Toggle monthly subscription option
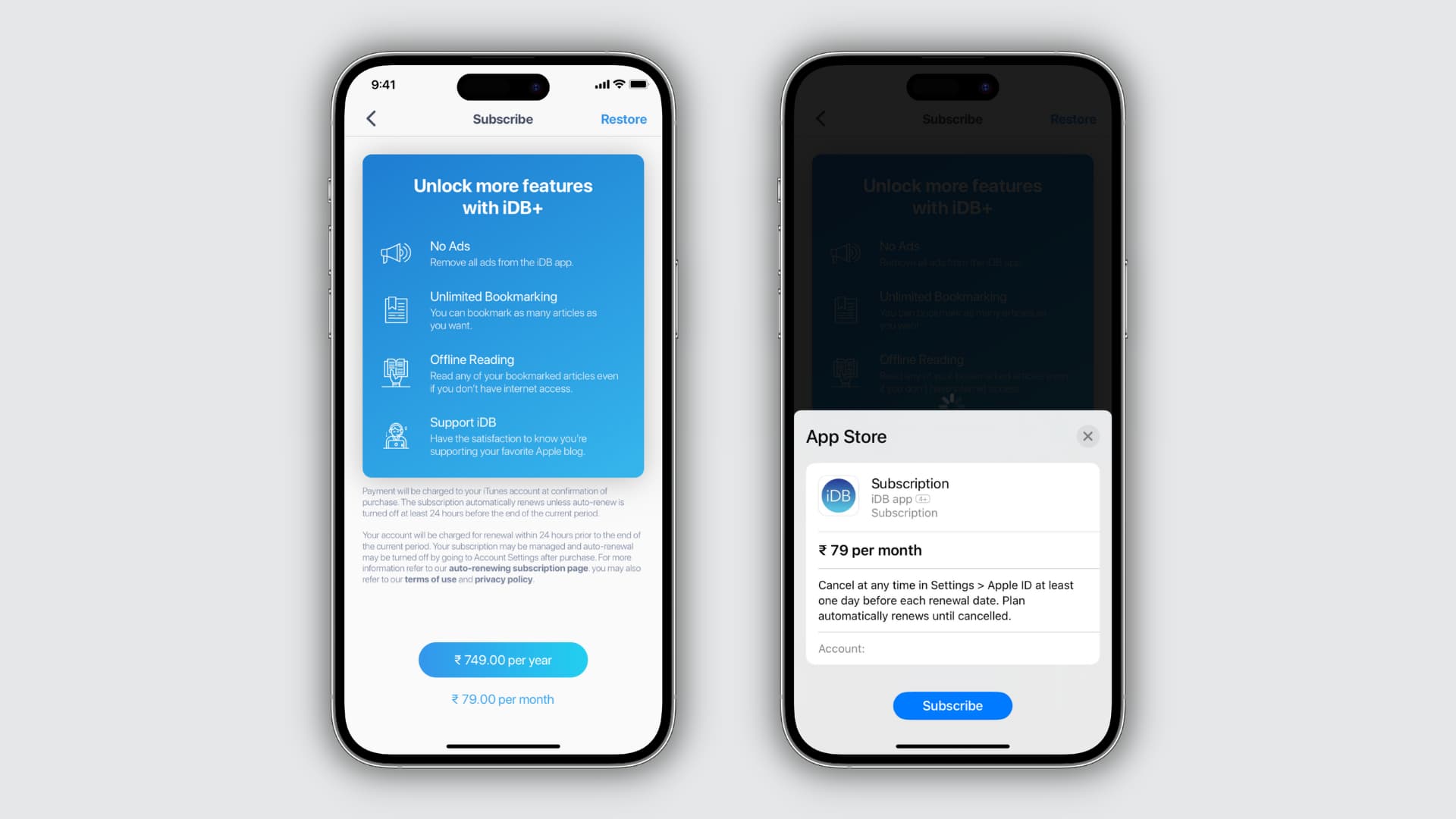The height and width of the screenshot is (819, 1456). [x=502, y=699]
